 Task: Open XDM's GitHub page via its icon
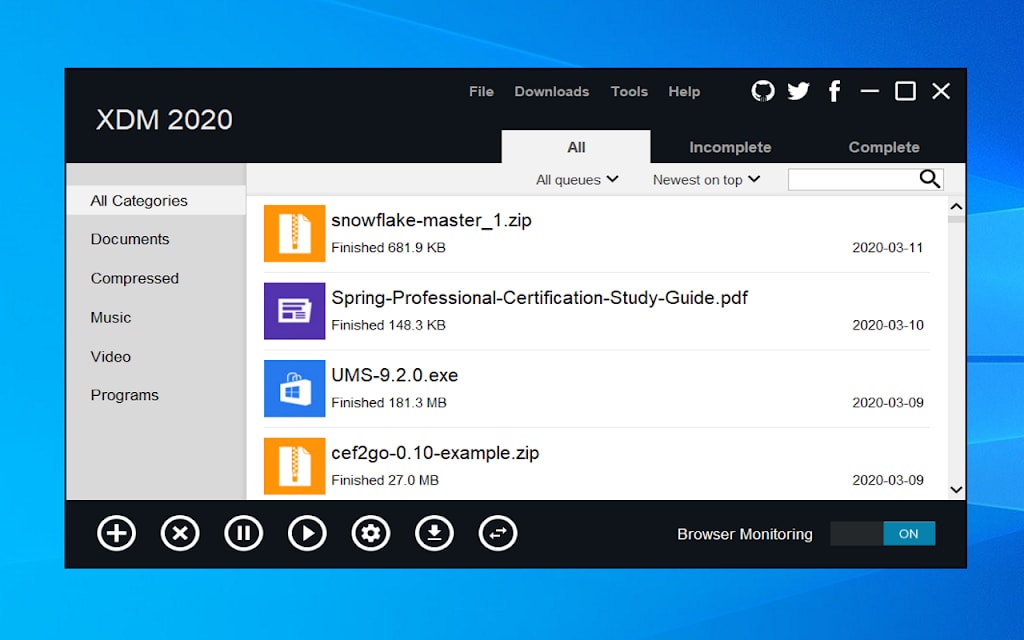coord(762,91)
